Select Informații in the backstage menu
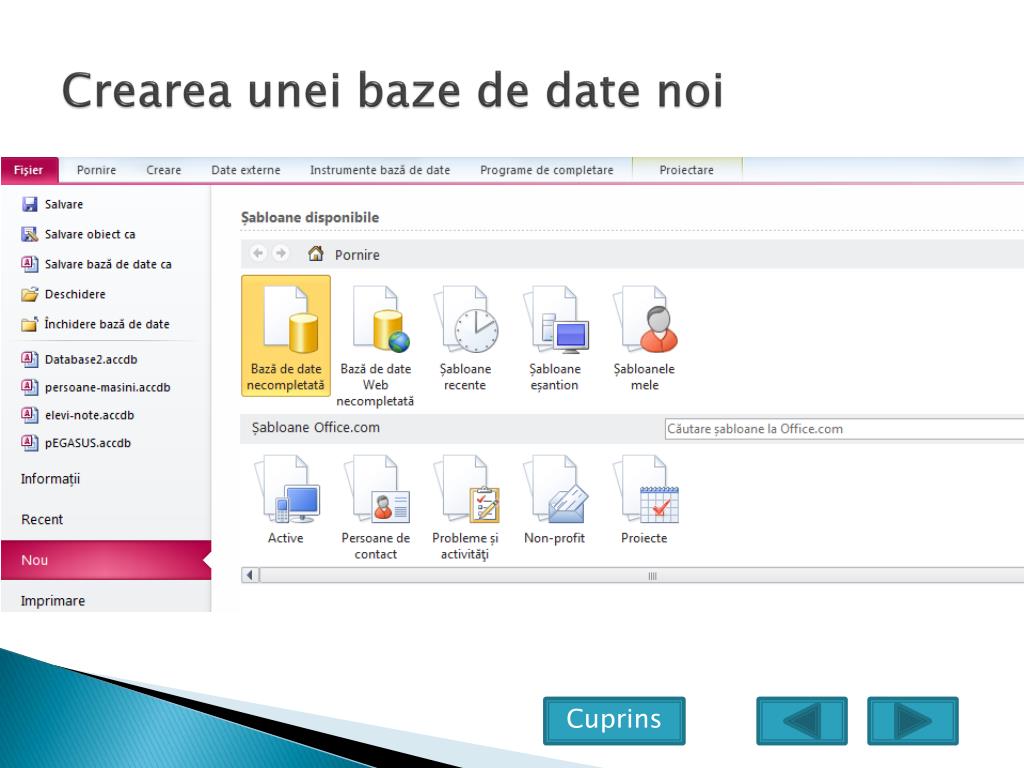1024x768 pixels. (x=50, y=479)
